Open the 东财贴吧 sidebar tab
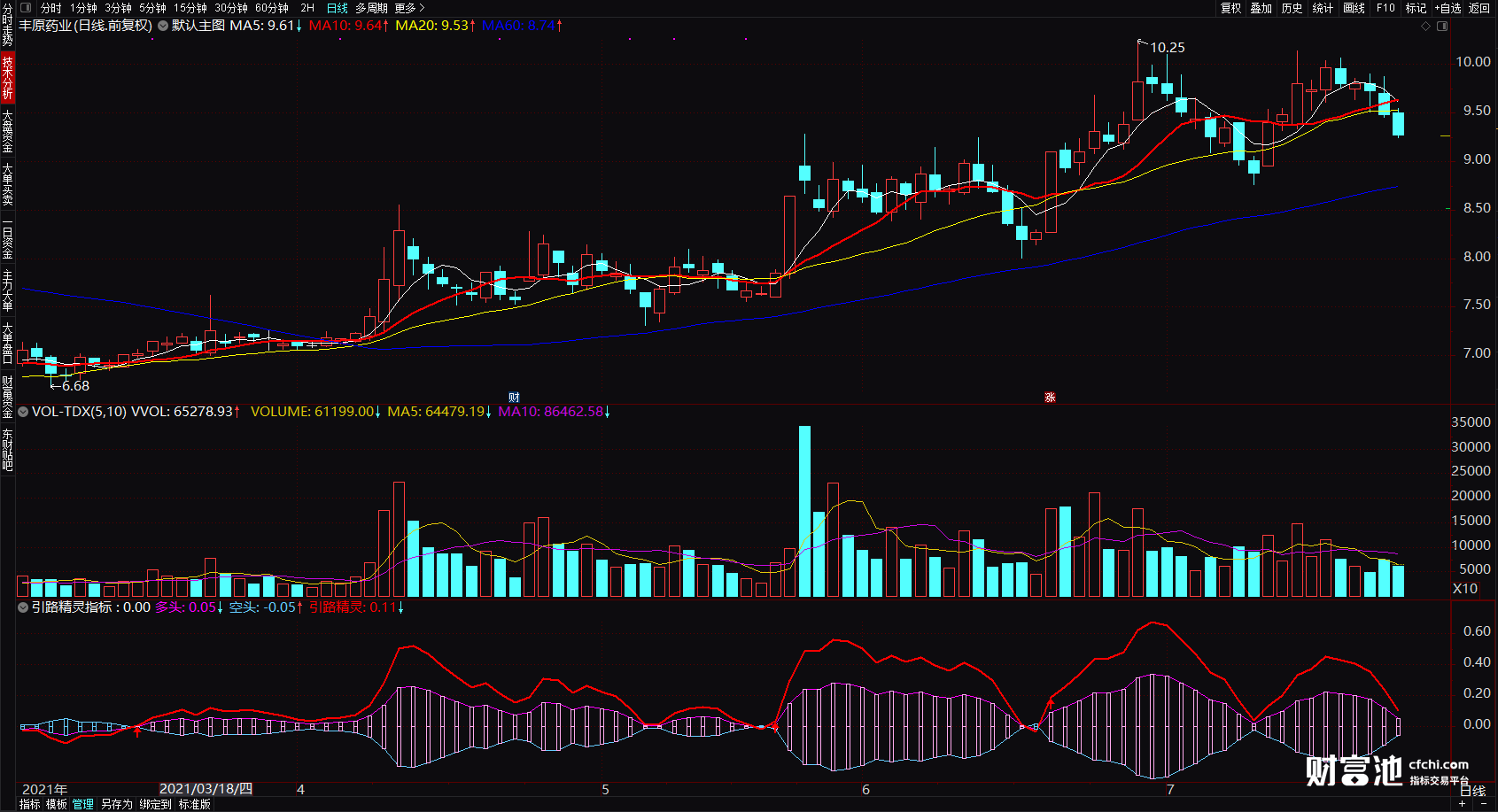The height and width of the screenshot is (812, 1498). (x=7, y=450)
